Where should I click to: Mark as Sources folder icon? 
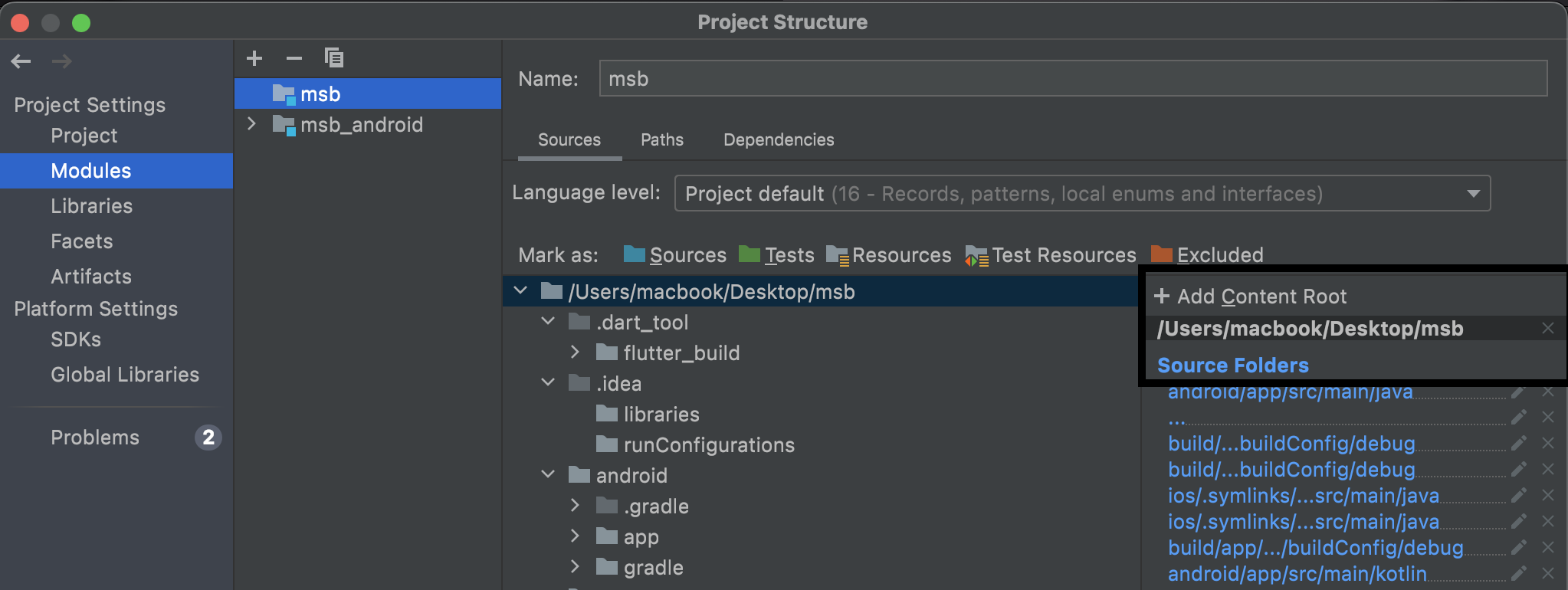coord(634,254)
